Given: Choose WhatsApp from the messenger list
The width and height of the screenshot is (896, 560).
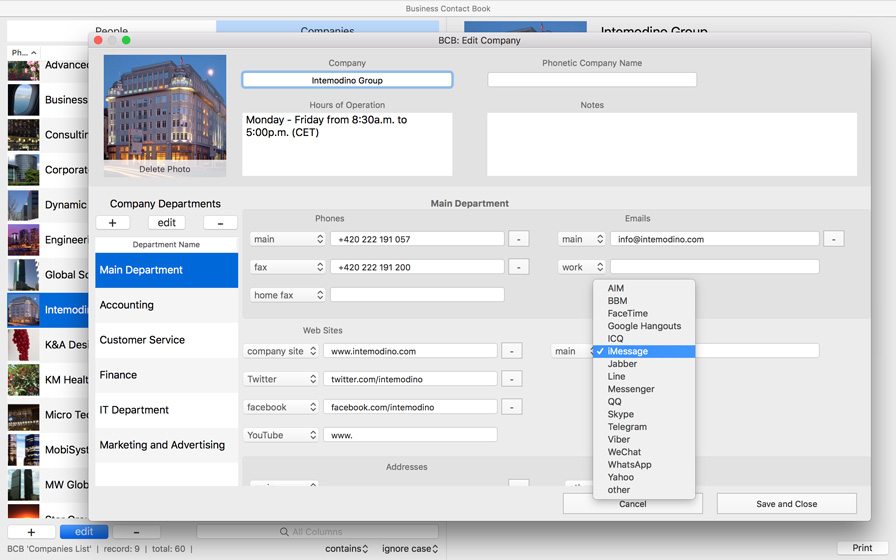Looking at the screenshot, I should point(644,464).
